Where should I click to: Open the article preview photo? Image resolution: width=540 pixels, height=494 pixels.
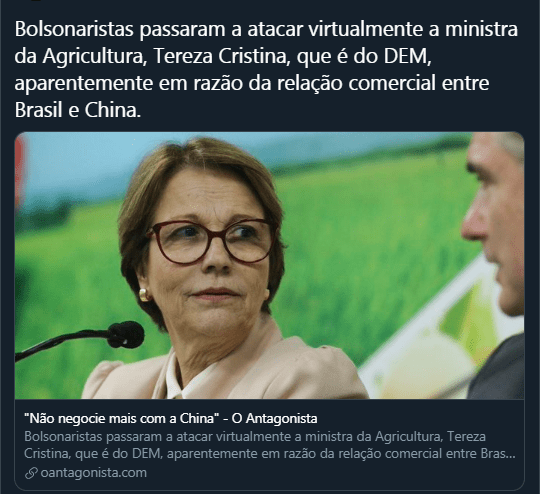pos(269,265)
